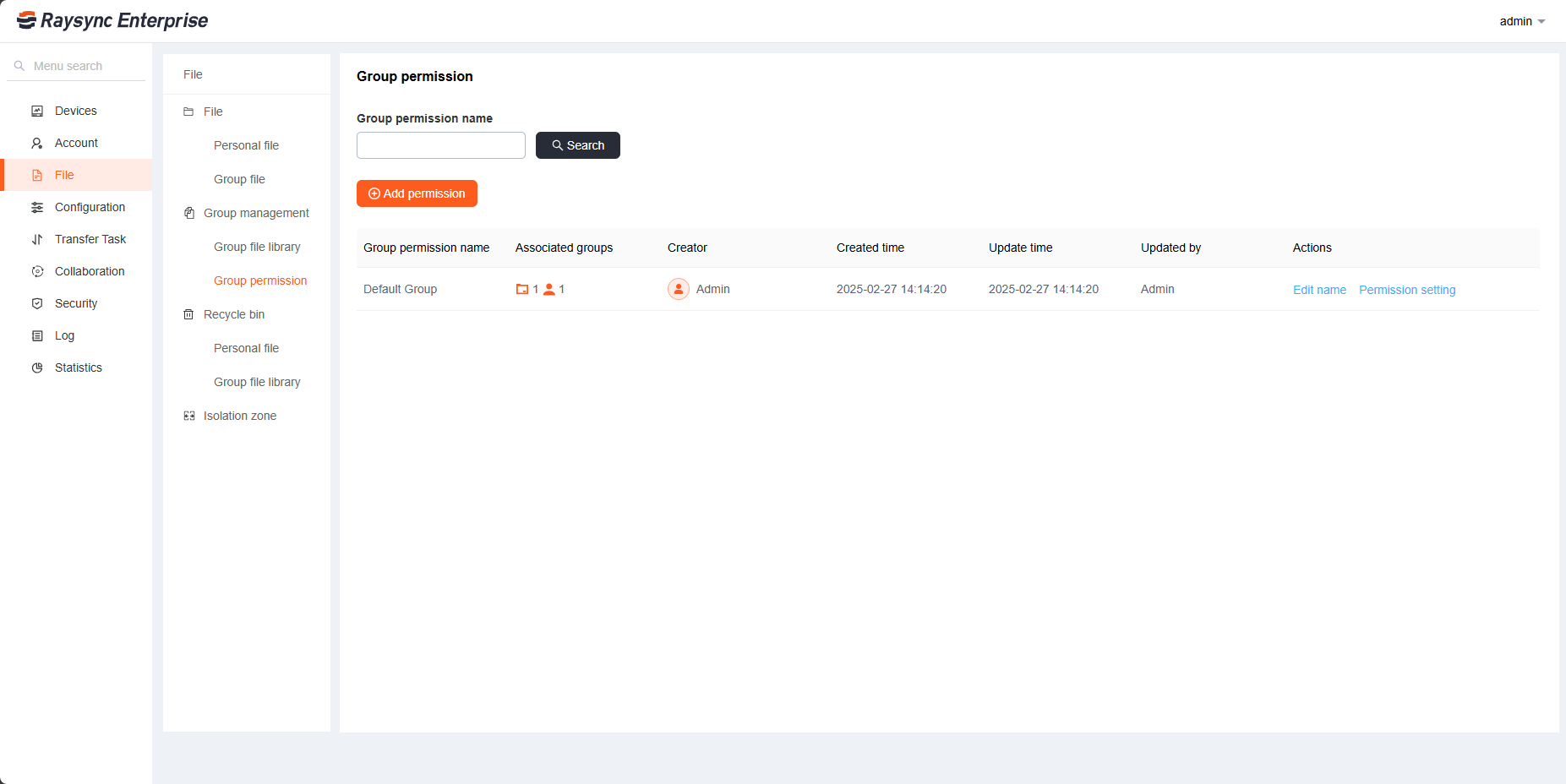Select the highlighted File menu item

pyautogui.click(x=76, y=175)
